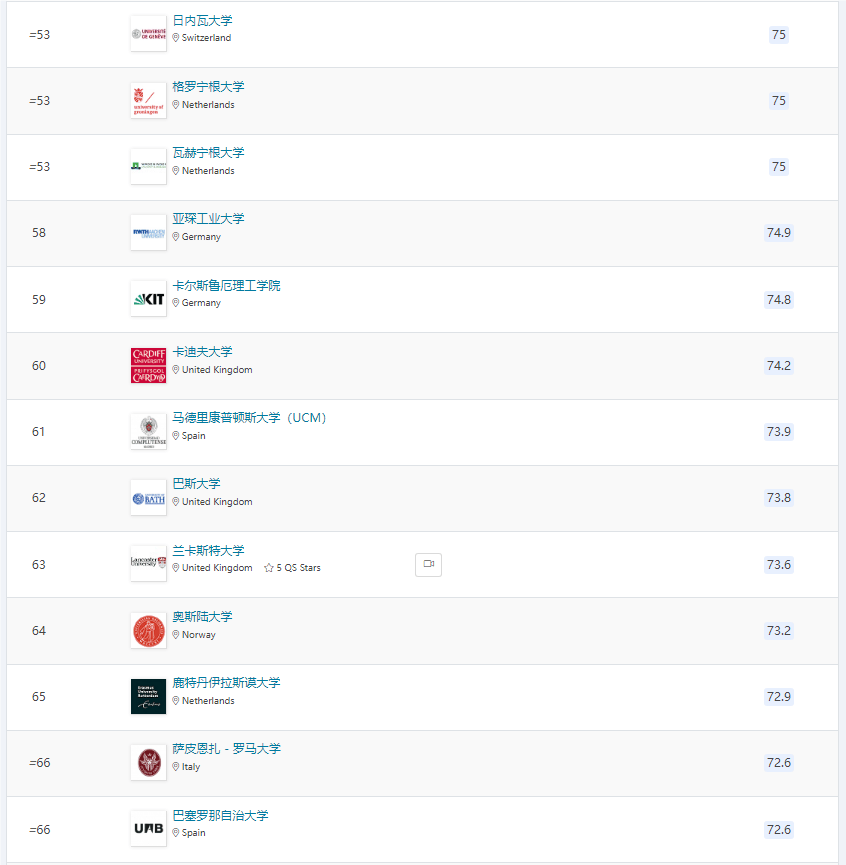Click the University of Bath logo
The height and width of the screenshot is (865, 846).
click(x=148, y=498)
